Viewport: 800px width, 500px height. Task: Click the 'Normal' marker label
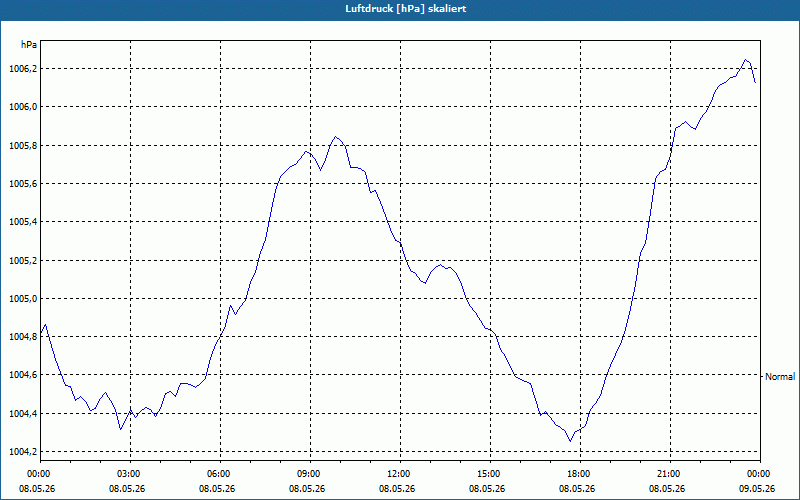780,377
